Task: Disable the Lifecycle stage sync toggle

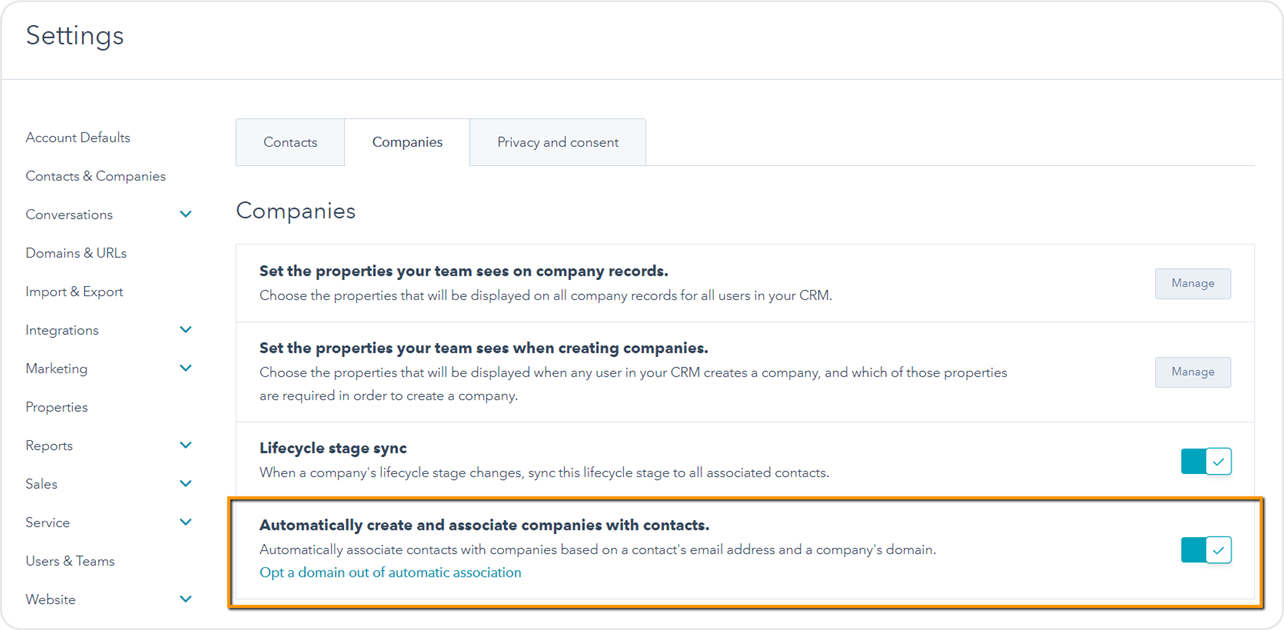Action: click(1206, 461)
